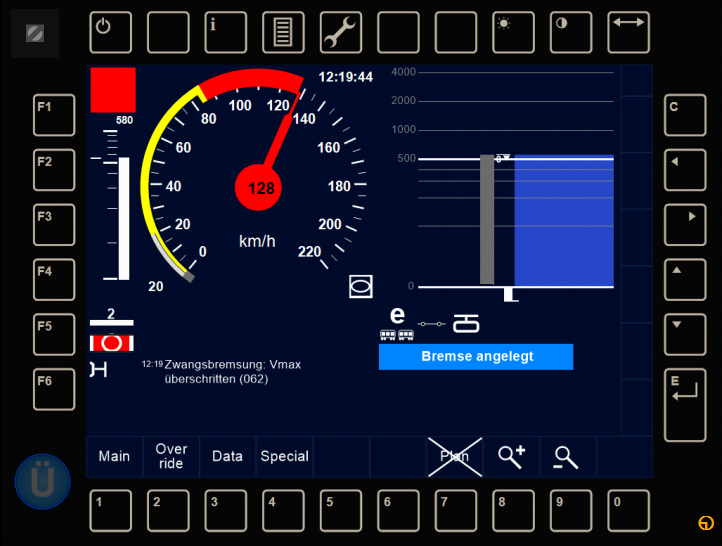Click the orange circular icon at bottom-right
Image resolution: width=722 pixels, height=546 pixels.
tap(705, 523)
